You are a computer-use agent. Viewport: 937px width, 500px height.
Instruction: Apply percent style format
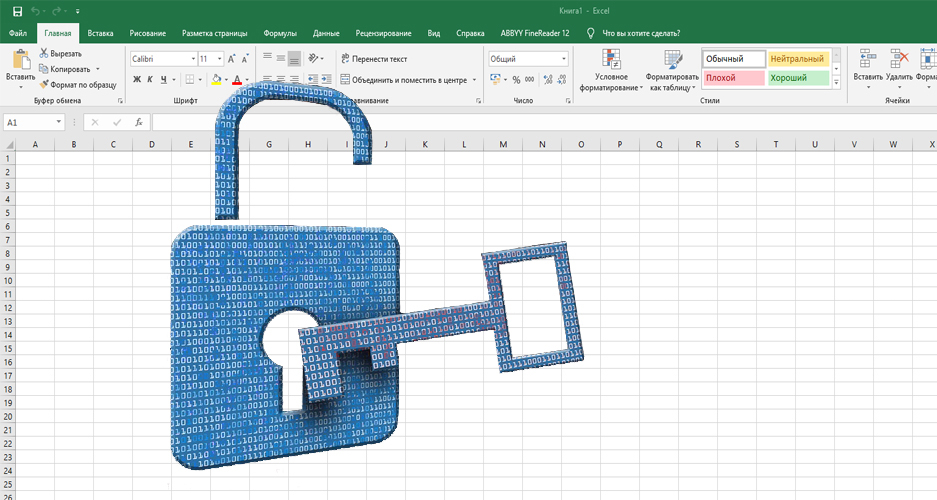click(516, 79)
